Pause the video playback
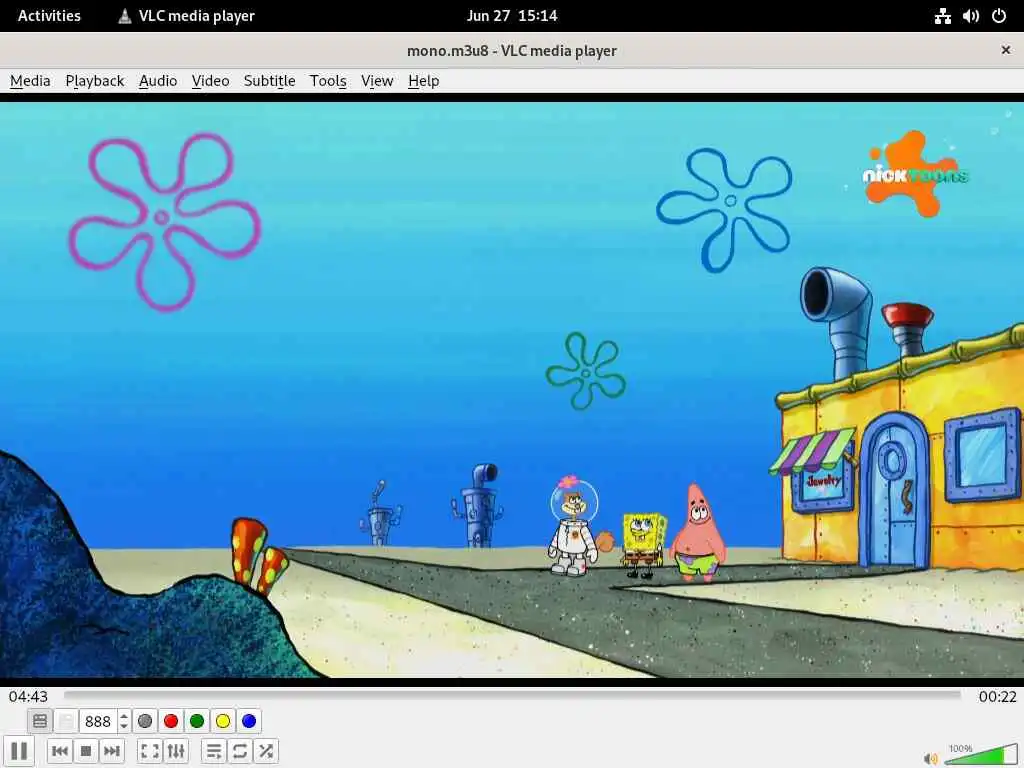The image size is (1024, 768). click(x=19, y=751)
